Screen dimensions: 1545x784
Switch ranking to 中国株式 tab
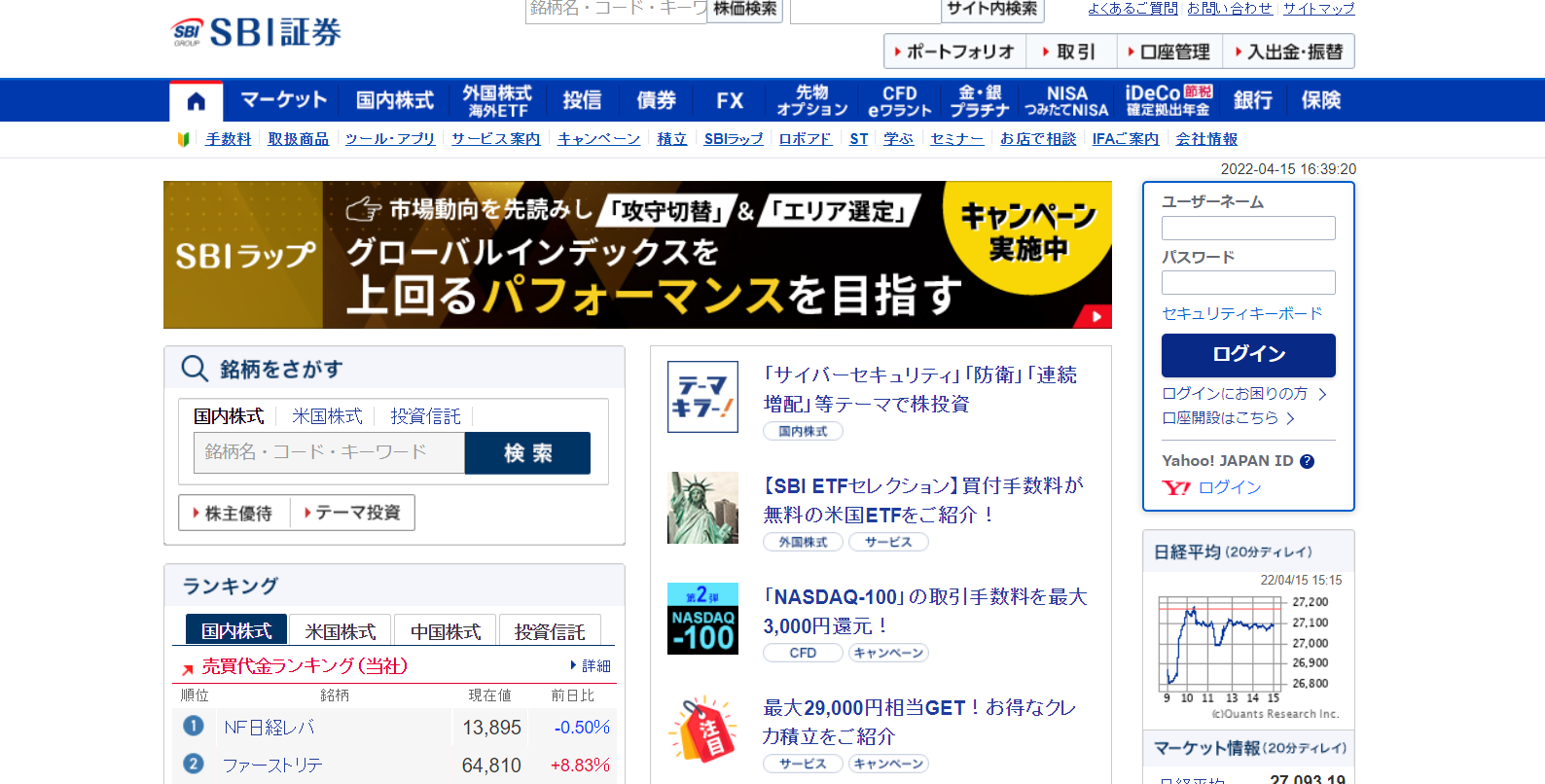pos(446,630)
